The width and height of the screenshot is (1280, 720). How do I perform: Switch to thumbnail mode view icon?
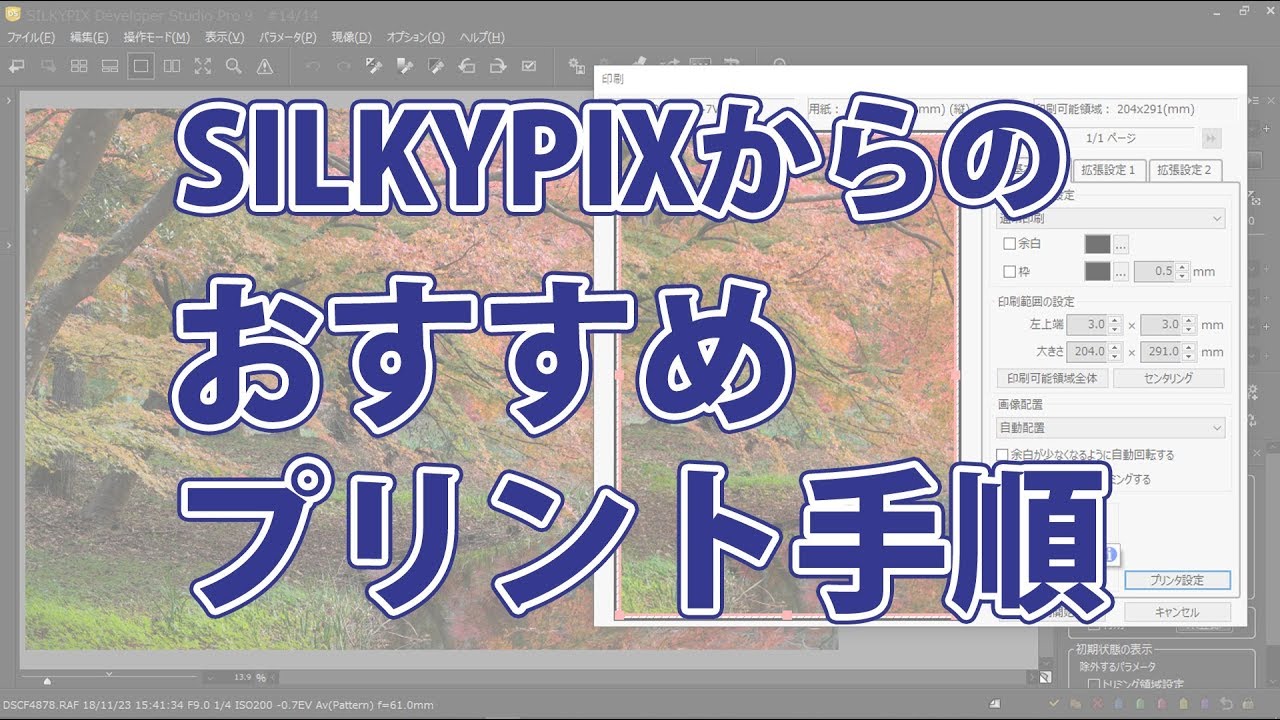click(x=78, y=66)
